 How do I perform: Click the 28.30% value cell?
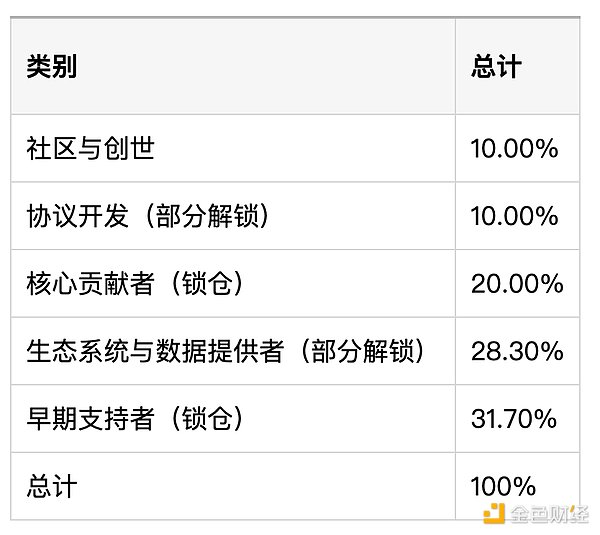(517, 351)
